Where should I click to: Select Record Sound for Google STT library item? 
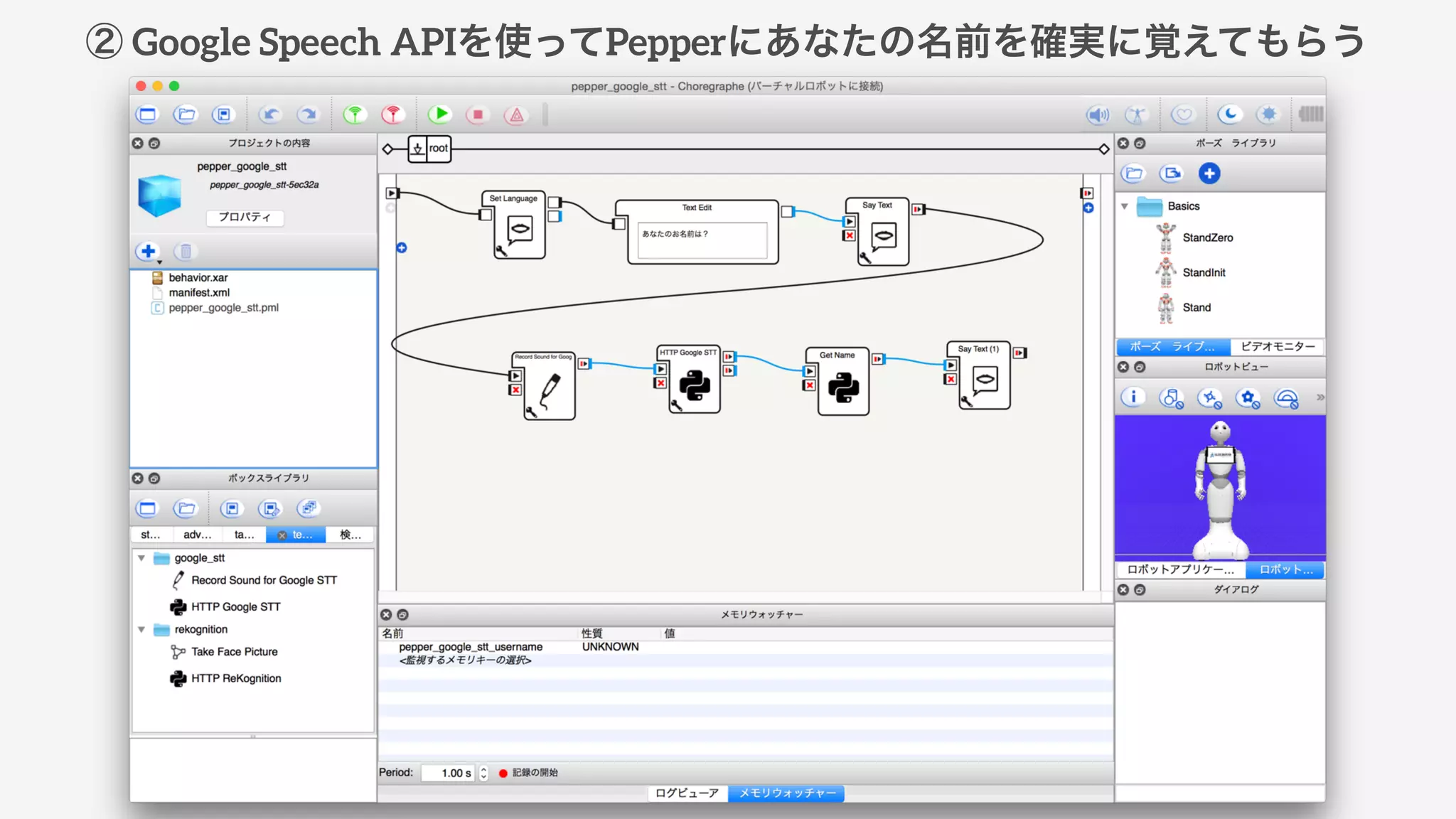point(255,580)
